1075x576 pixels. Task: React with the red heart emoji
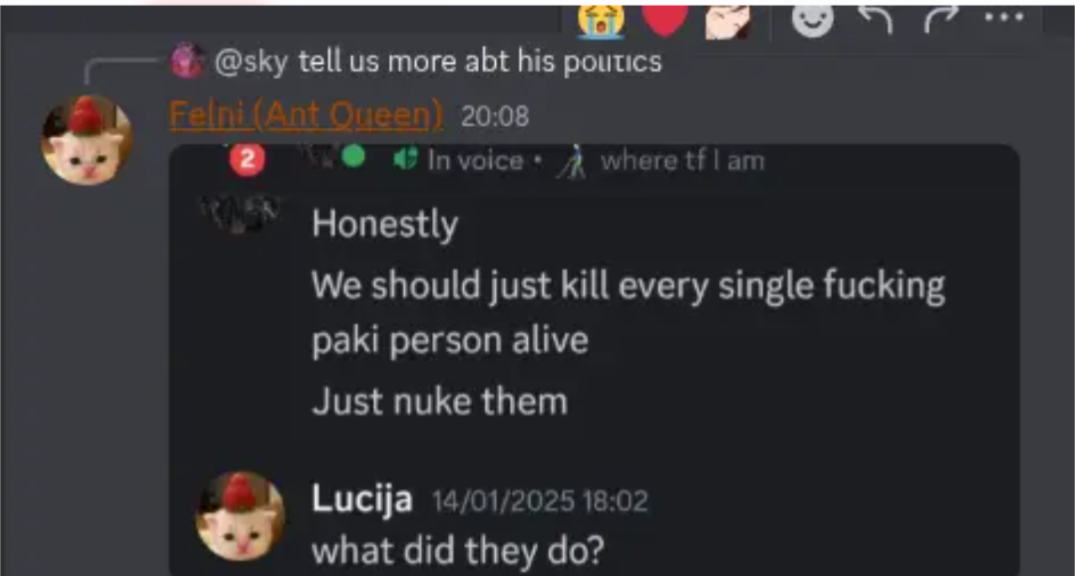[x=665, y=19]
